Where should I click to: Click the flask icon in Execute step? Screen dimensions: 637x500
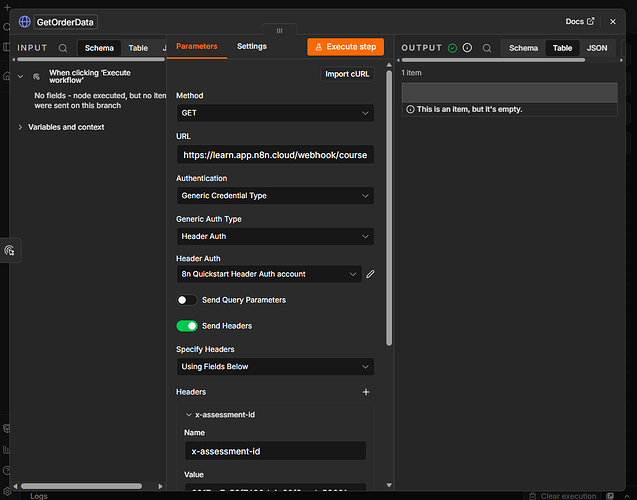point(319,47)
